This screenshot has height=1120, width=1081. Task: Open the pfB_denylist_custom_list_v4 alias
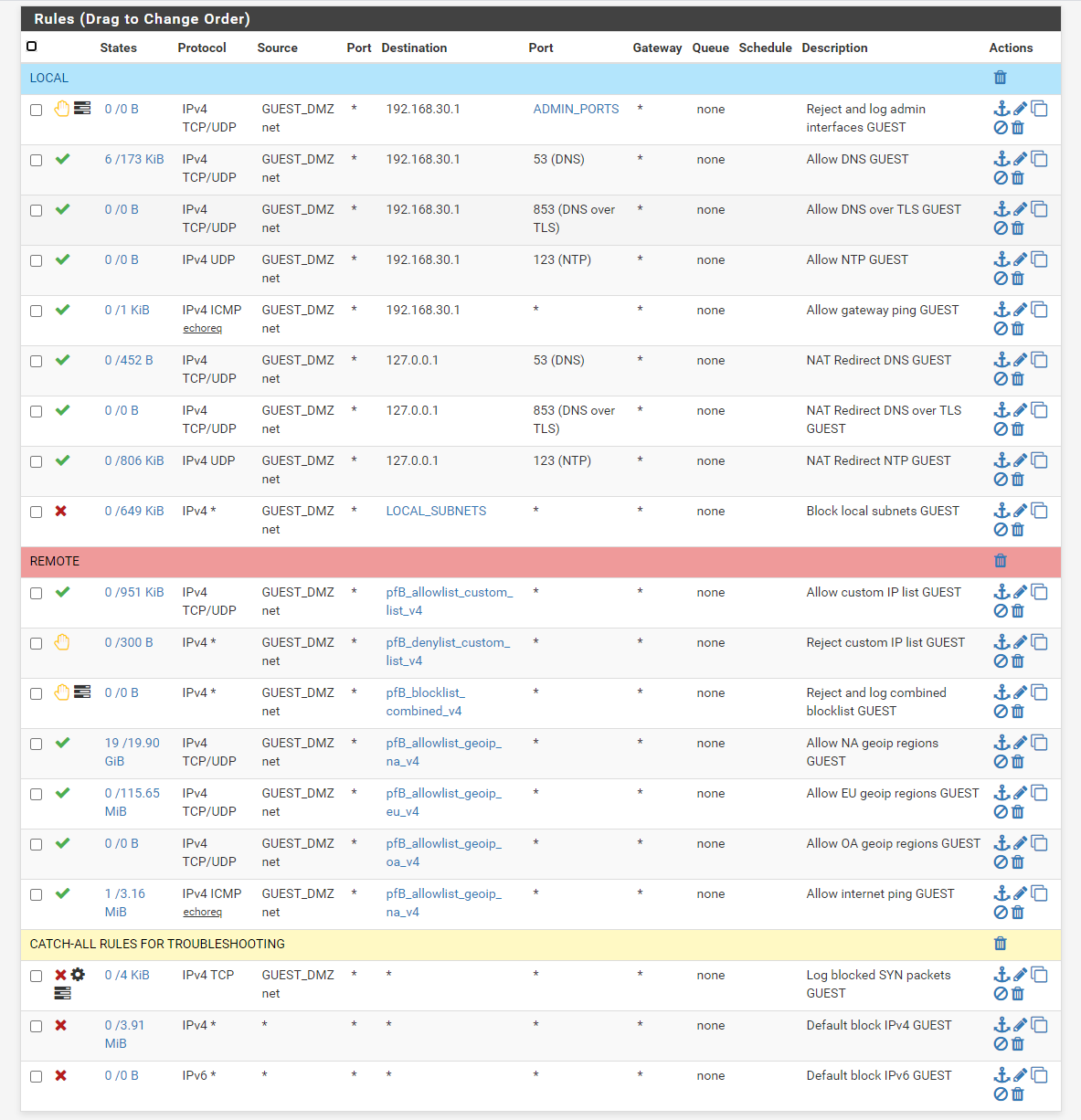click(448, 651)
